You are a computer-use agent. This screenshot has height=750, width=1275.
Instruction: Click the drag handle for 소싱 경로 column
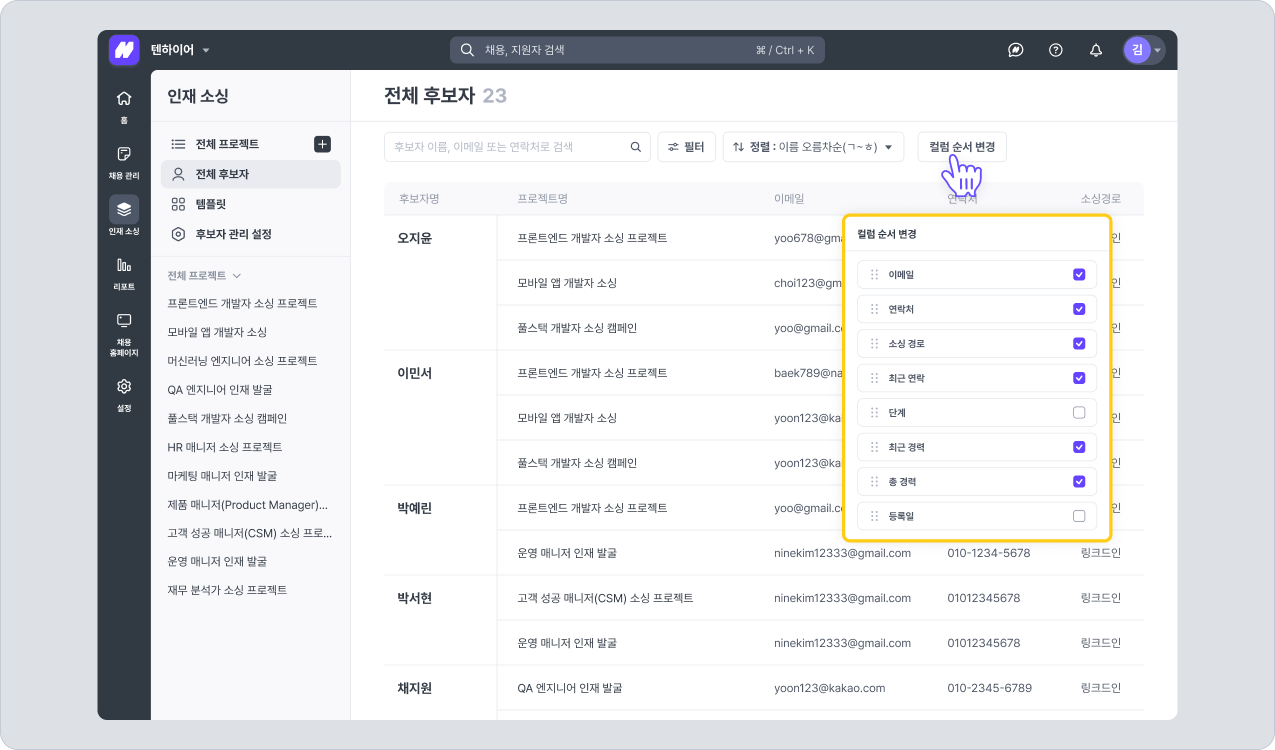874,343
